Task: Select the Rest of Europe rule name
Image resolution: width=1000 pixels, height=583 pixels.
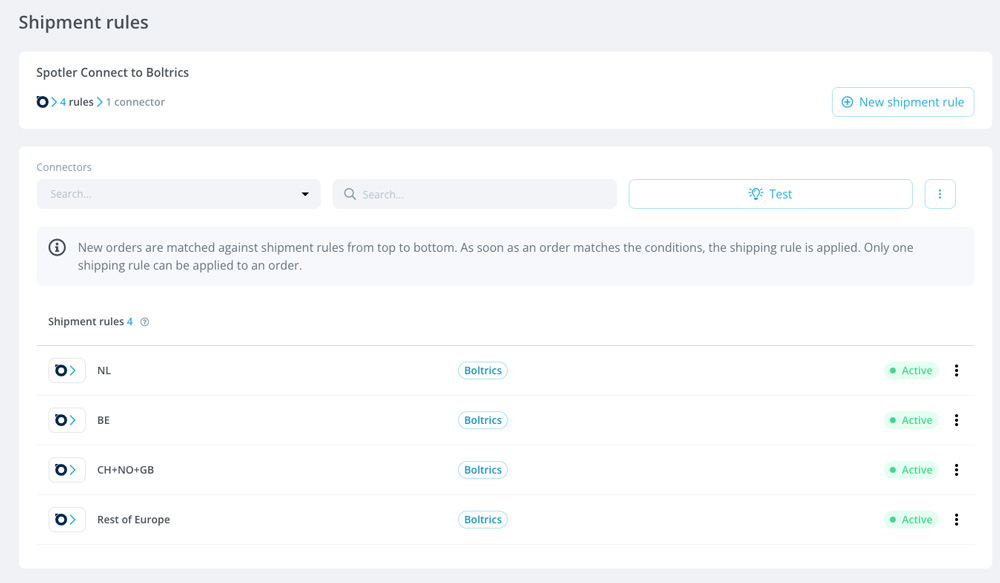Action: point(133,520)
